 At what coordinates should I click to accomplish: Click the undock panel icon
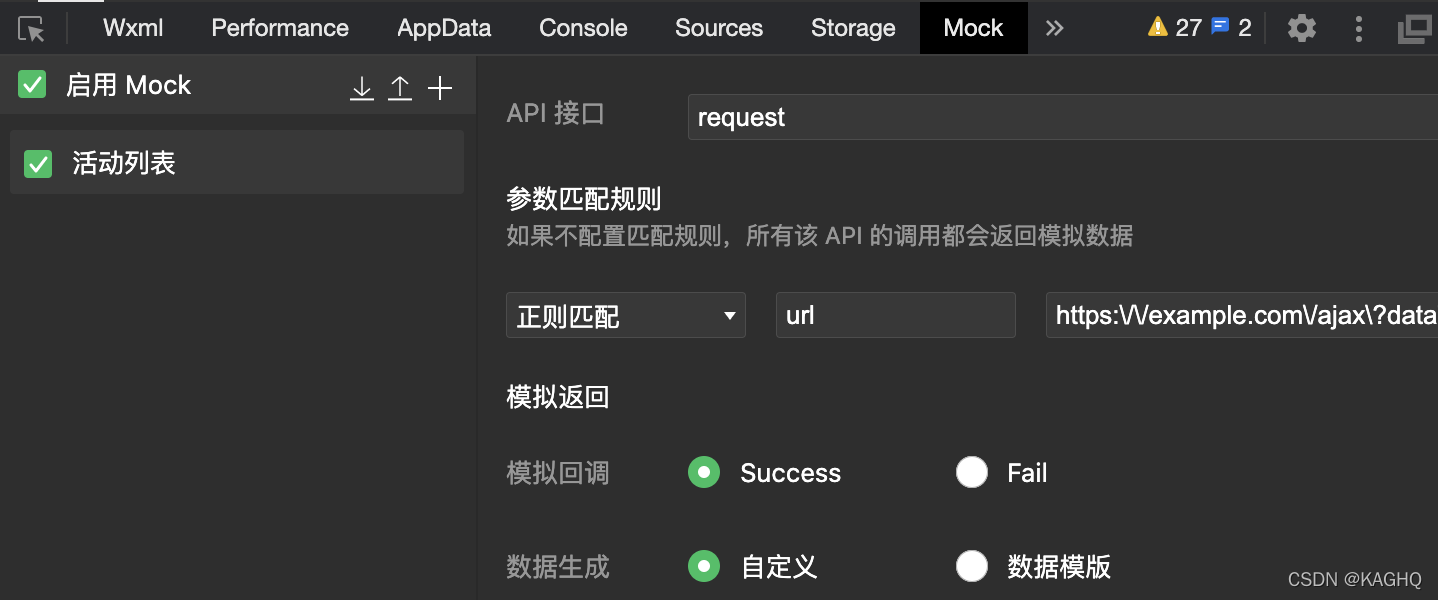pos(1414,28)
